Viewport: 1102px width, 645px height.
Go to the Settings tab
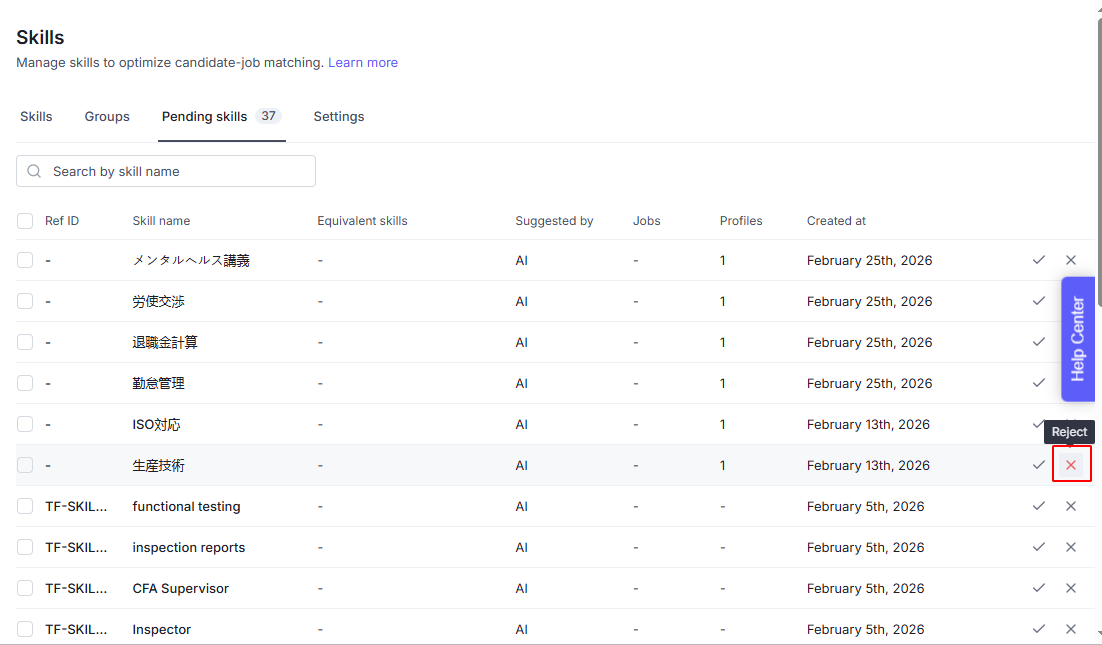click(339, 117)
